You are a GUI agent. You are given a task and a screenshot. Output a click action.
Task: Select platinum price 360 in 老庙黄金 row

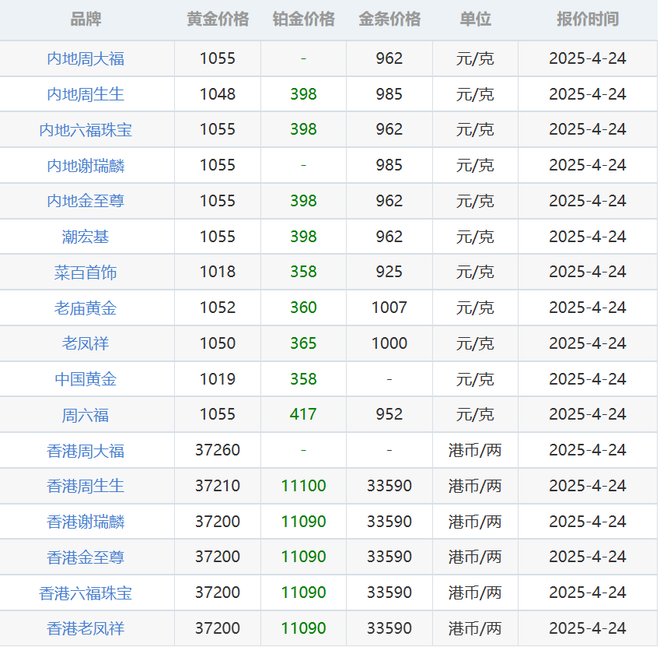[x=303, y=307]
